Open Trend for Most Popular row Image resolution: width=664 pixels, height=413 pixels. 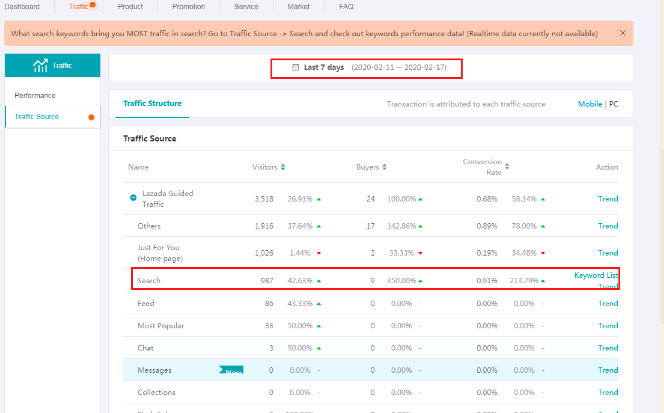[x=608, y=325]
